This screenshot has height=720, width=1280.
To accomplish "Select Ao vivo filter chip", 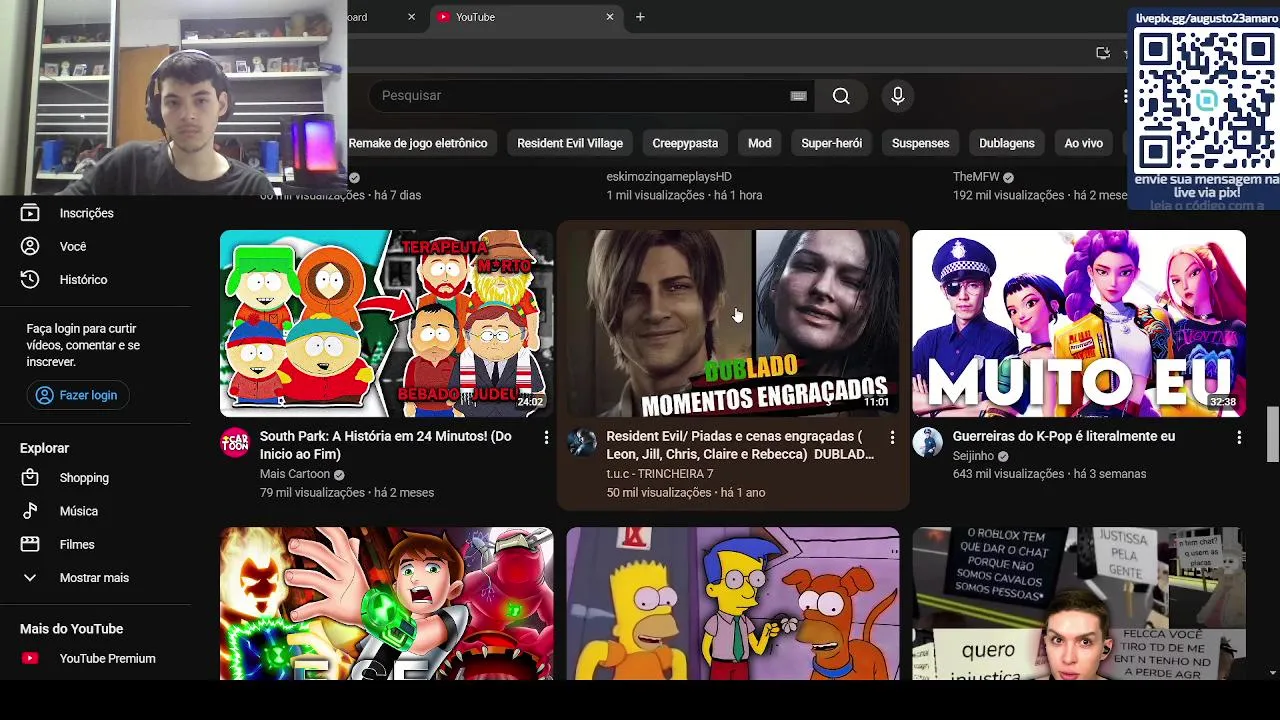I will 1083,143.
